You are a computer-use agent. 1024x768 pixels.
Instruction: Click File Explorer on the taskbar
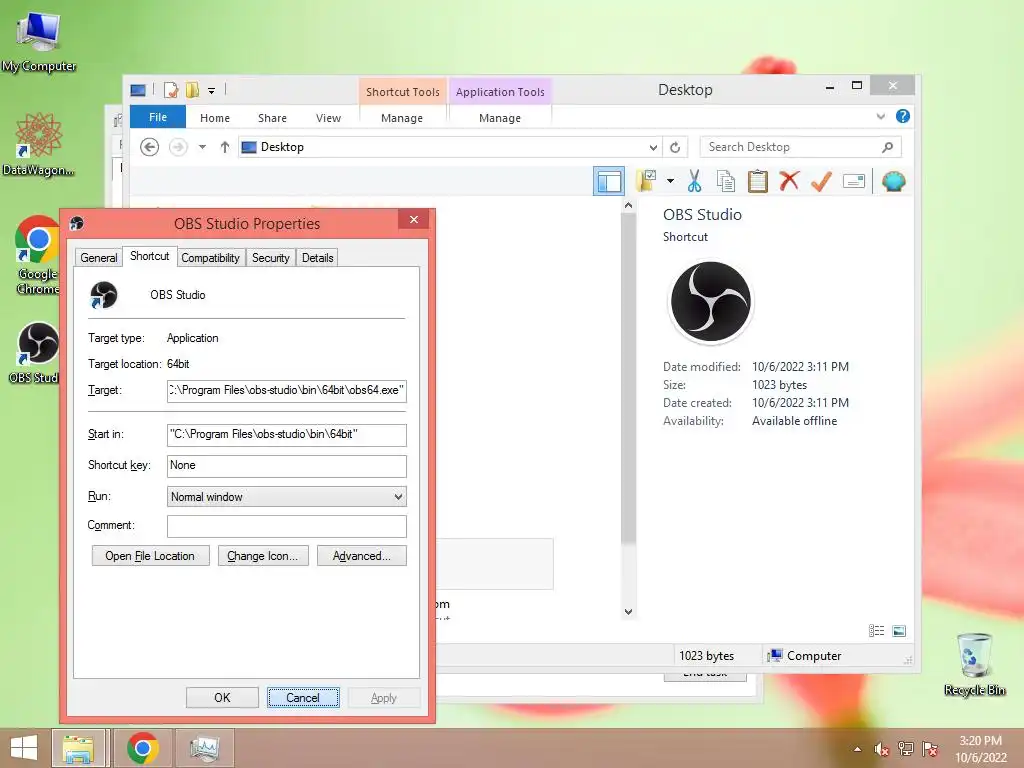tap(78, 748)
